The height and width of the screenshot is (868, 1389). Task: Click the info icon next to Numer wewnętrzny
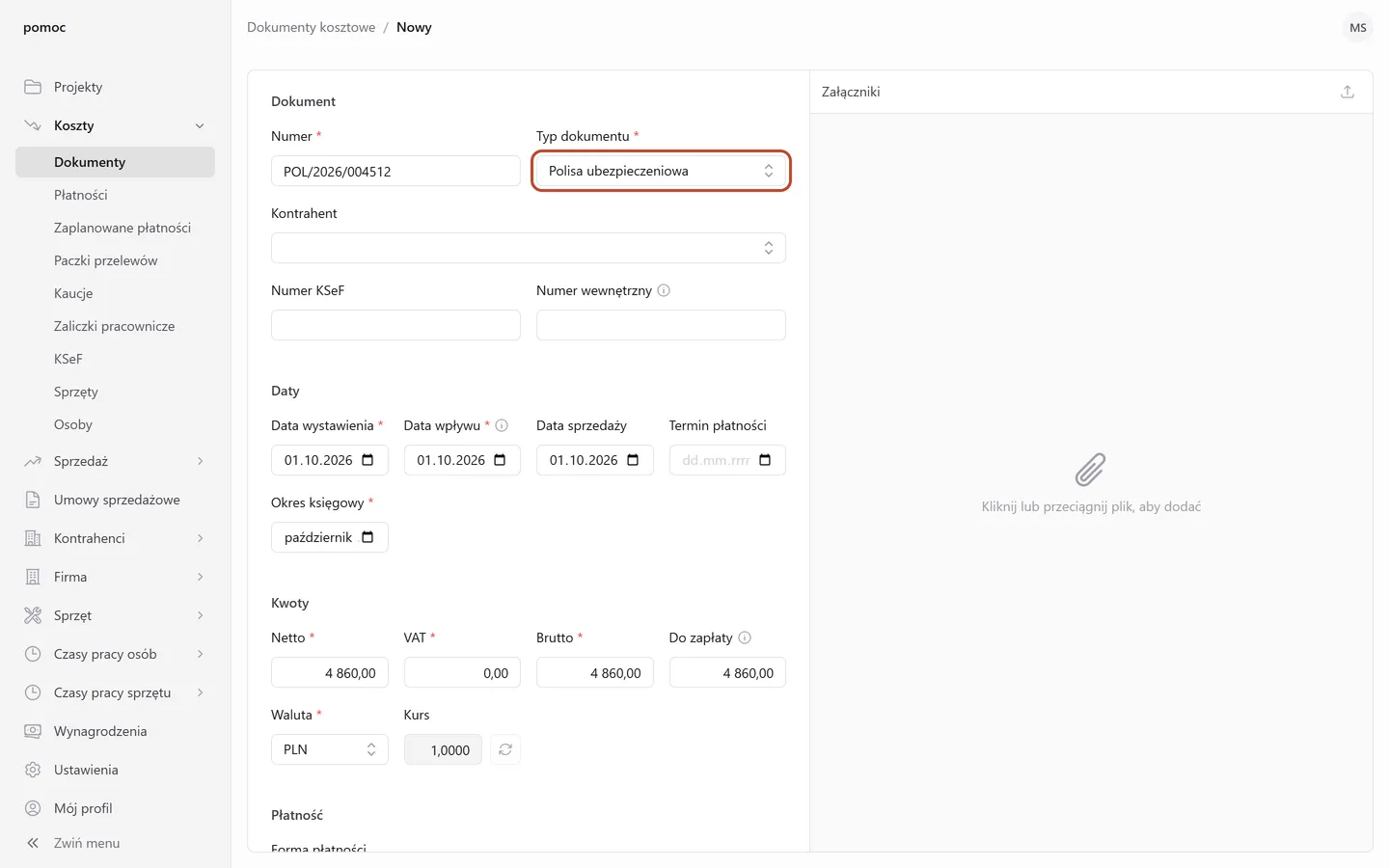664,290
